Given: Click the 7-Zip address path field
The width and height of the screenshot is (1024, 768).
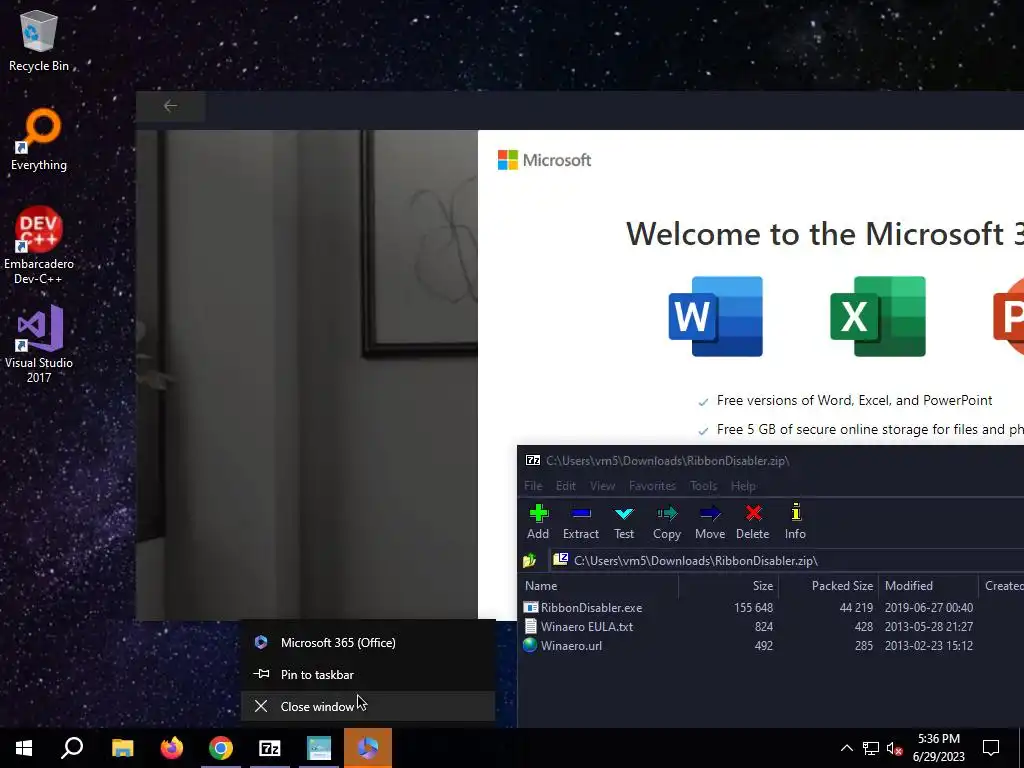Looking at the screenshot, I should tap(787, 560).
